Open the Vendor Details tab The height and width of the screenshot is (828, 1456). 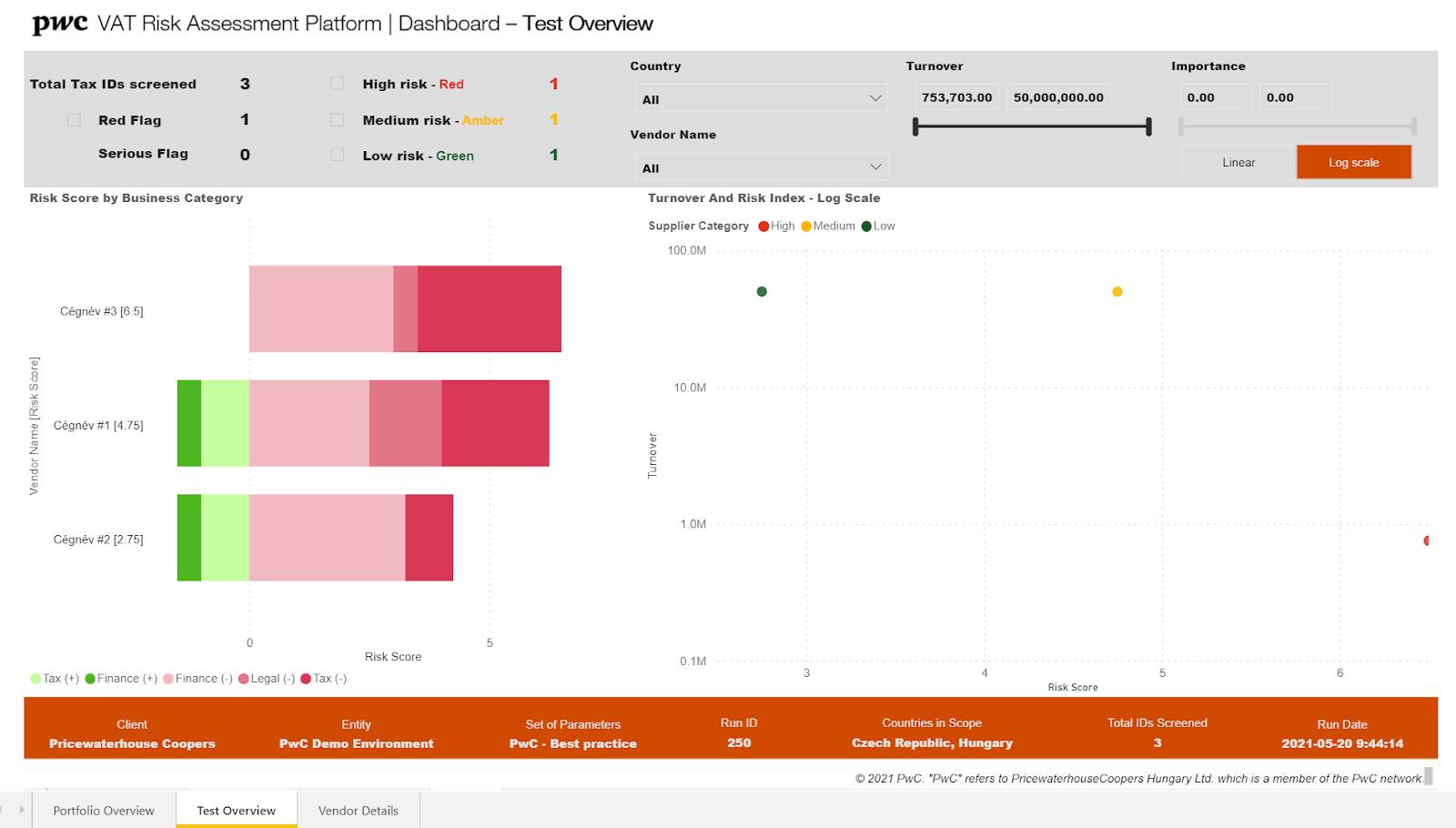[358, 811]
